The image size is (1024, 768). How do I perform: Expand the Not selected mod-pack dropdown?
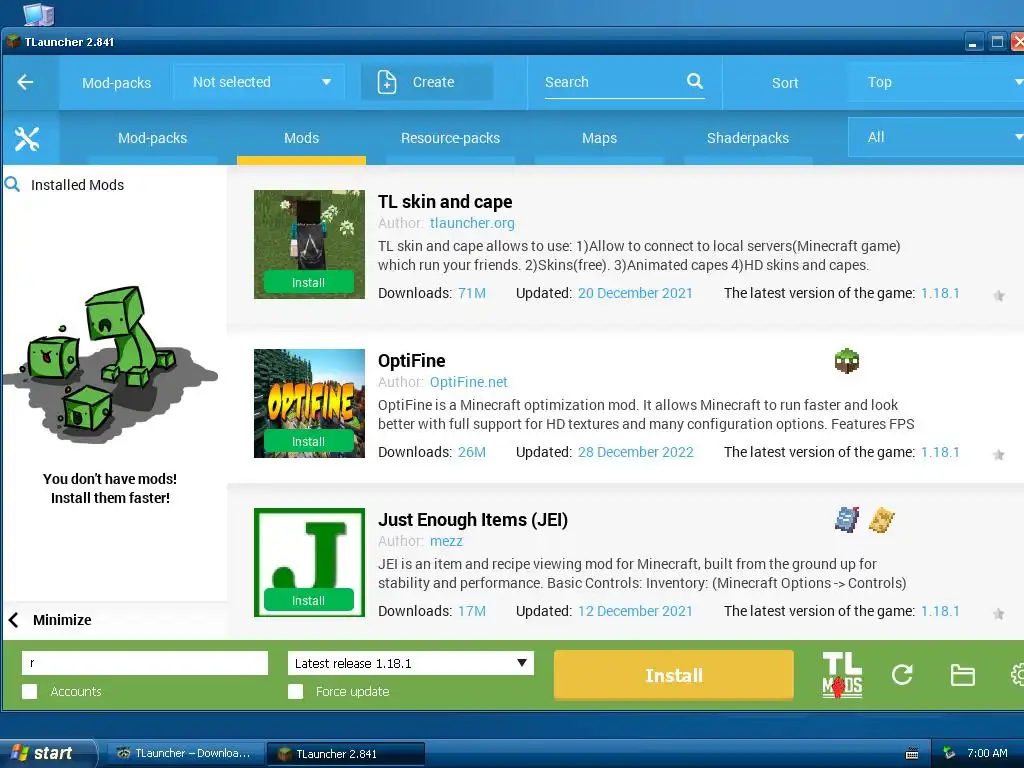tap(259, 82)
